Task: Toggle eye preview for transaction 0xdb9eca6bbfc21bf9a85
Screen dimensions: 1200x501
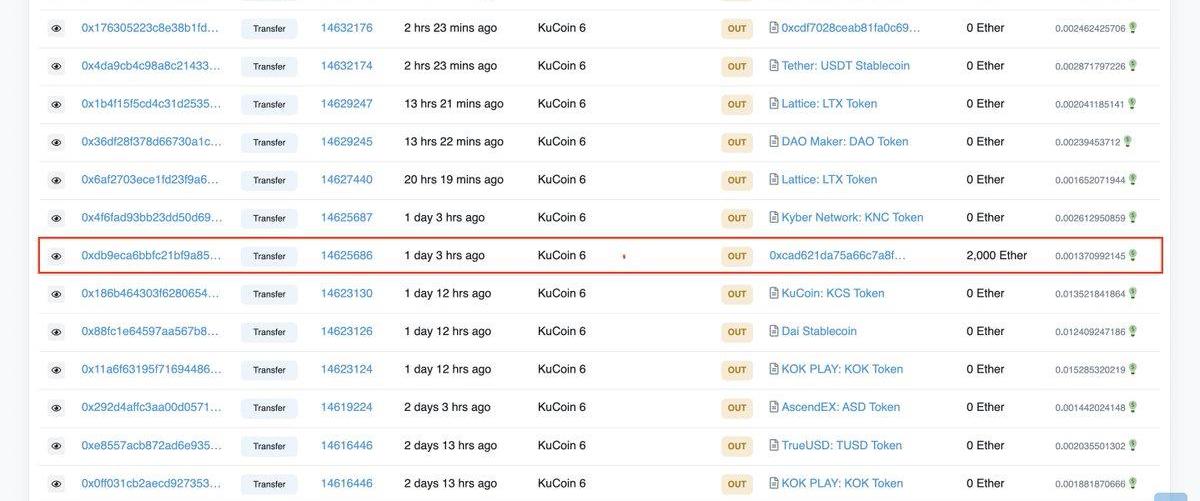Action: [56, 256]
